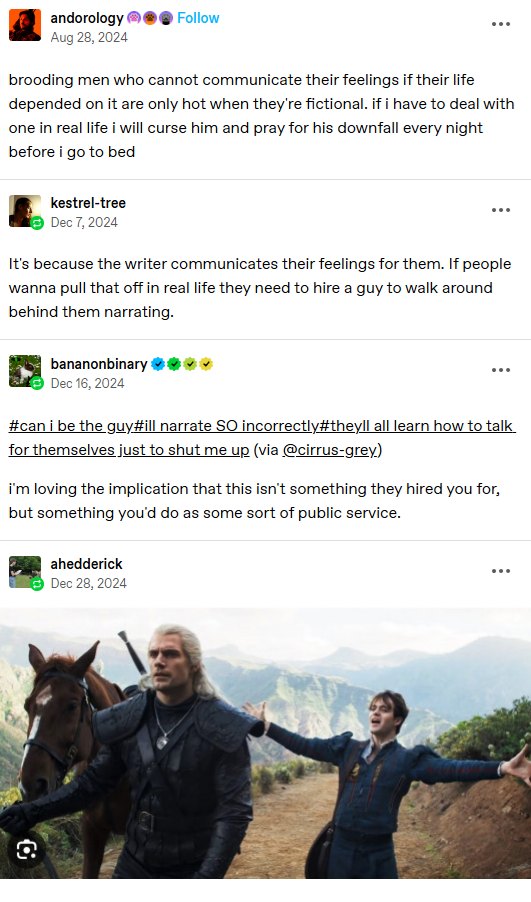Open the Dec 28, 2024 timestamp link
This screenshot has width=531, height=902.
[89, 583]
